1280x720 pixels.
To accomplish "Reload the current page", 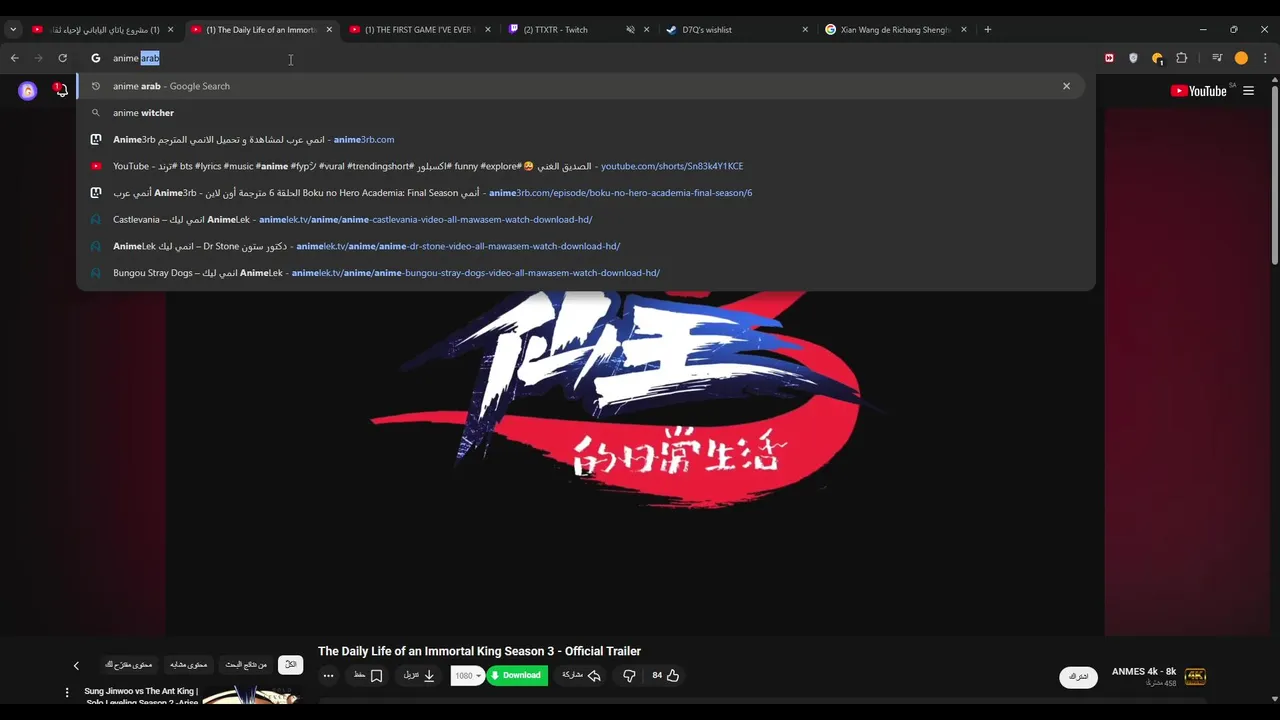I will pyautogui.click(x=62, y=58).
